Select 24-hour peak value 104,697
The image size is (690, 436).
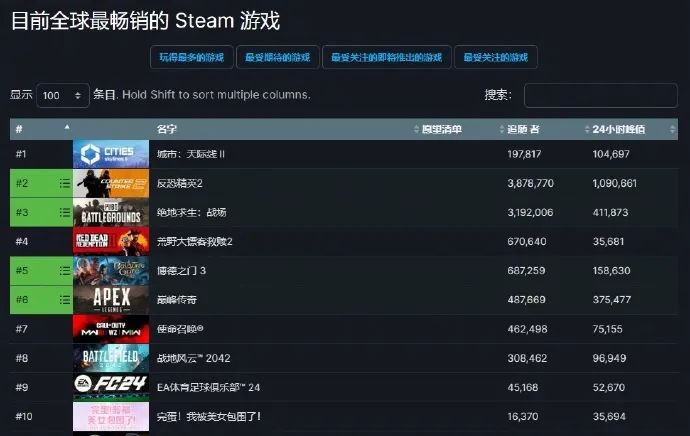611,154
